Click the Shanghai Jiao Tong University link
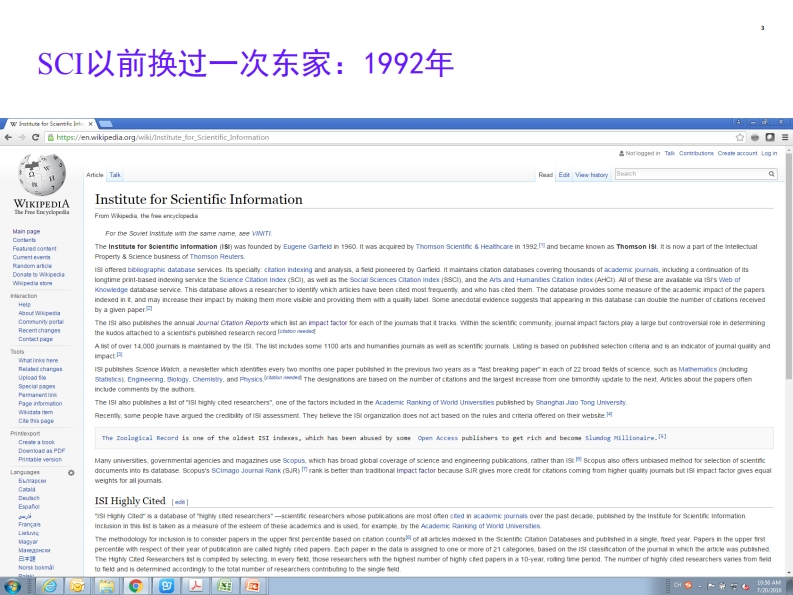 581,403
